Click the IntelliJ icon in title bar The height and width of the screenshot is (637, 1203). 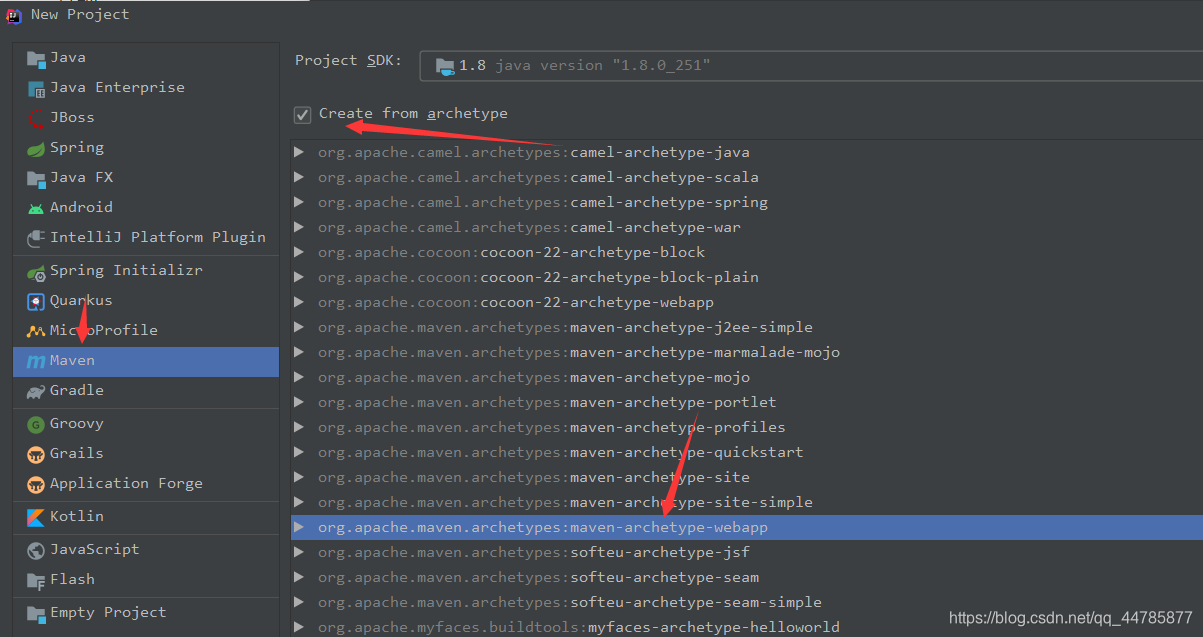click(14, 14)
